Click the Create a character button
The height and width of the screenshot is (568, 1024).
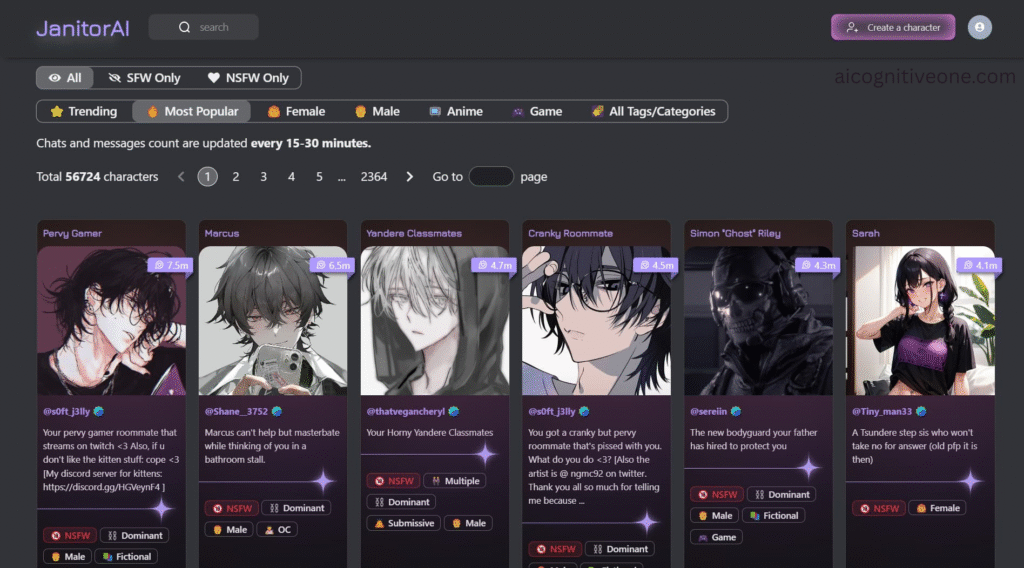(893, 27)
